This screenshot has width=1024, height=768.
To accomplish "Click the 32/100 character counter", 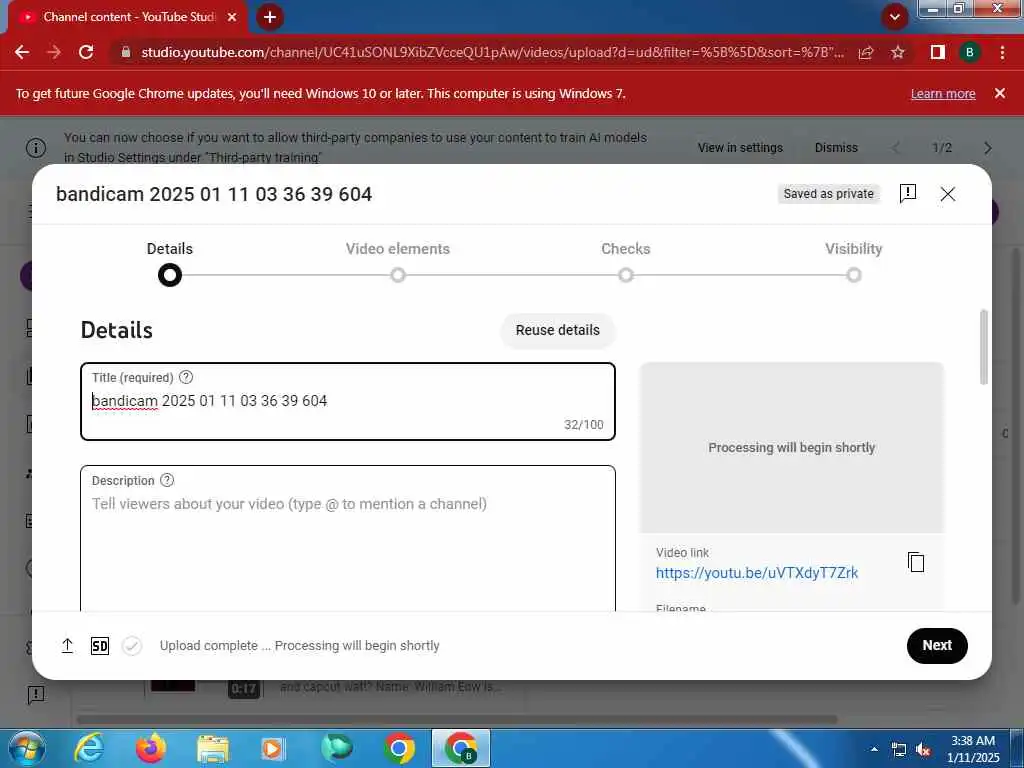I will pyautogui.click(x=584, y=425).
